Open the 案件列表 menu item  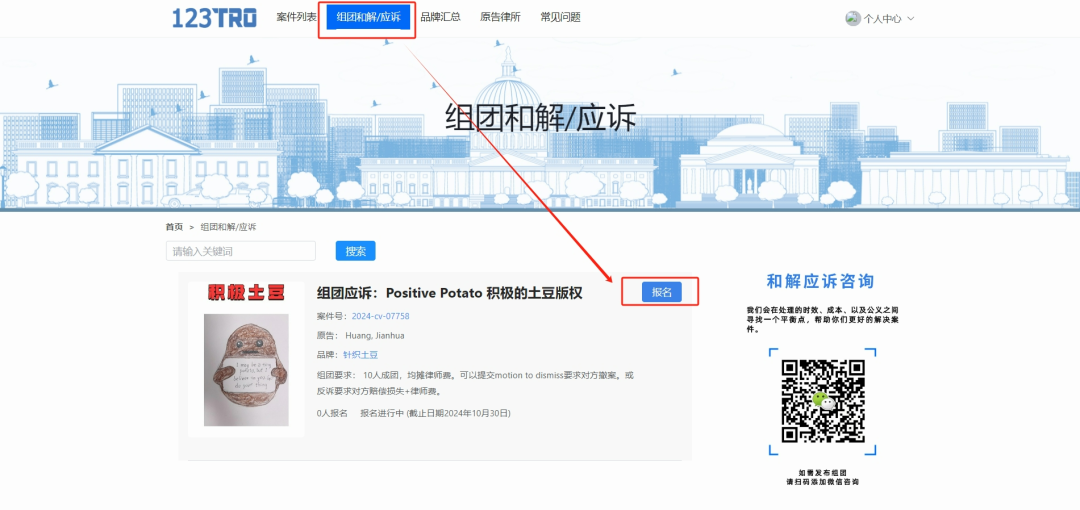[x=297, y=17]
